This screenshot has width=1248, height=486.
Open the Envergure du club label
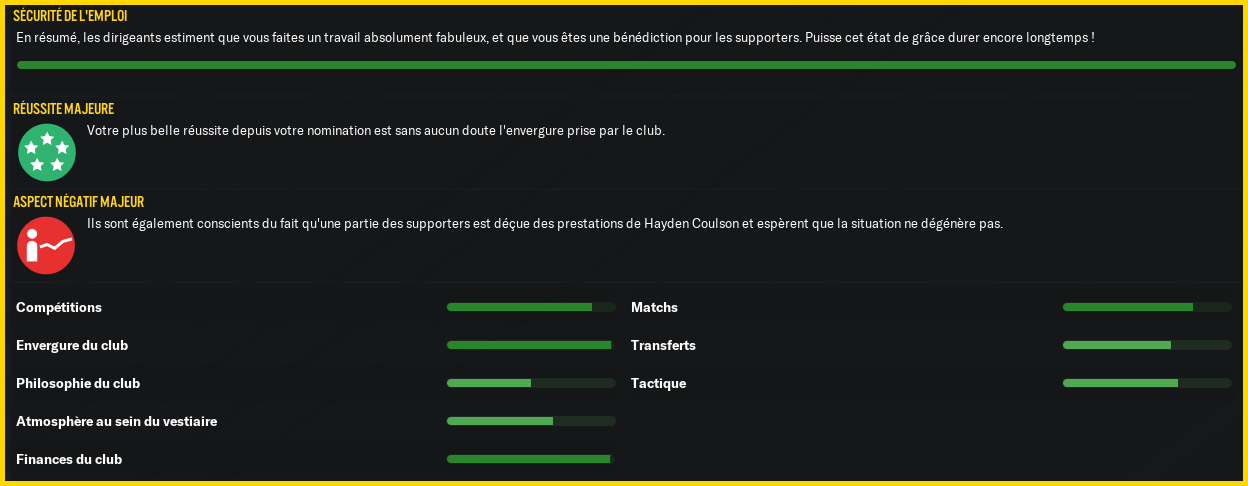[x=72, y=346]
